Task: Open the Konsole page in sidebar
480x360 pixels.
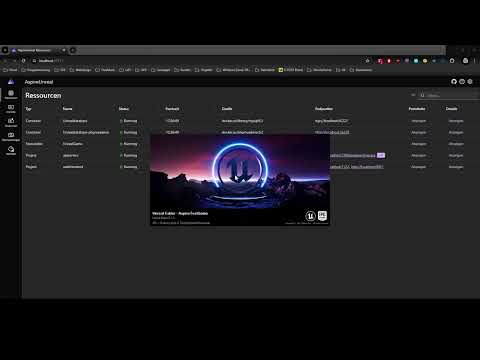Action: click(11, 109)
